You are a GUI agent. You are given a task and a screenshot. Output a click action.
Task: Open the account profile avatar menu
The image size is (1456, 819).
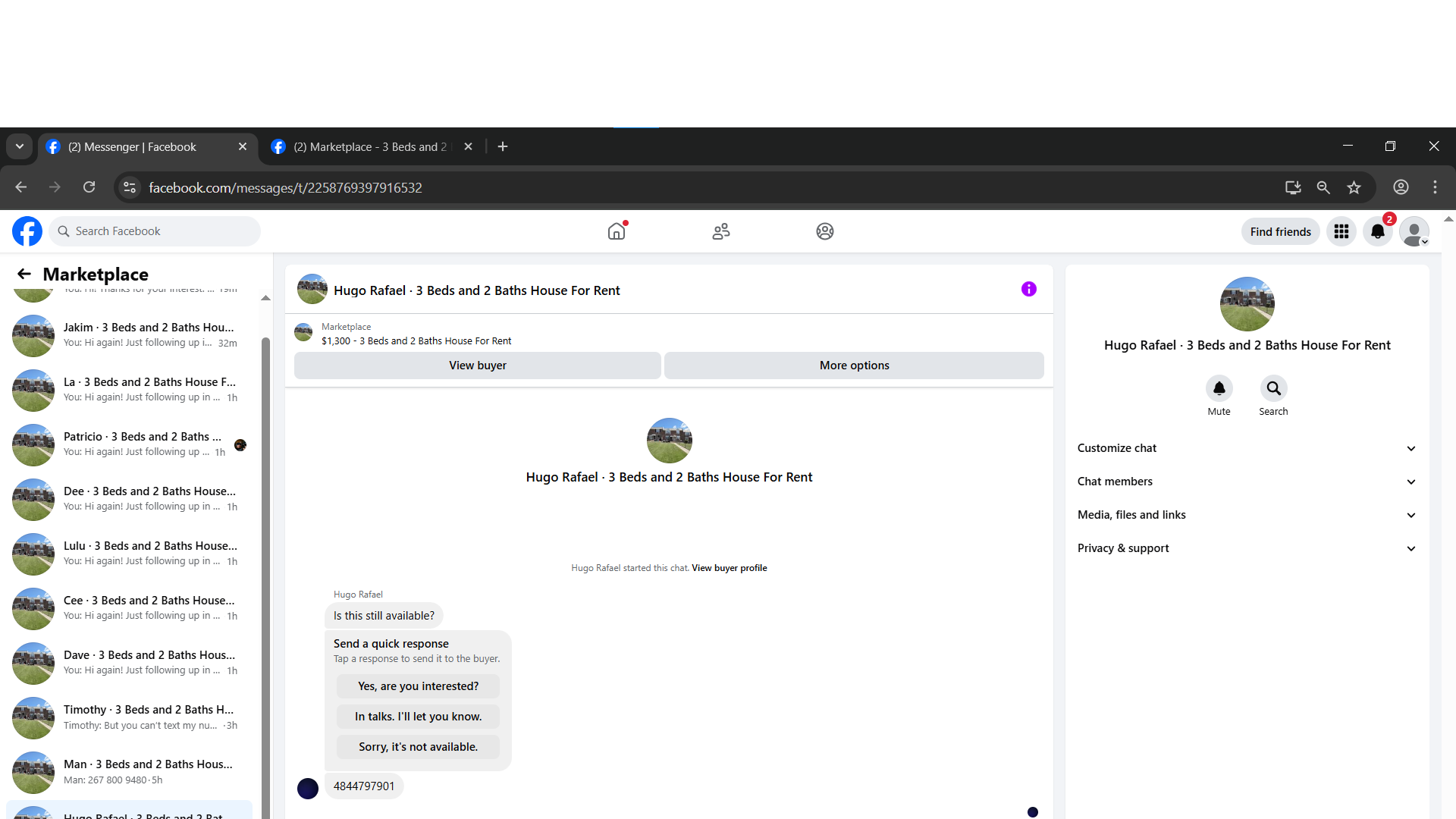click(x=1414, y=231)
